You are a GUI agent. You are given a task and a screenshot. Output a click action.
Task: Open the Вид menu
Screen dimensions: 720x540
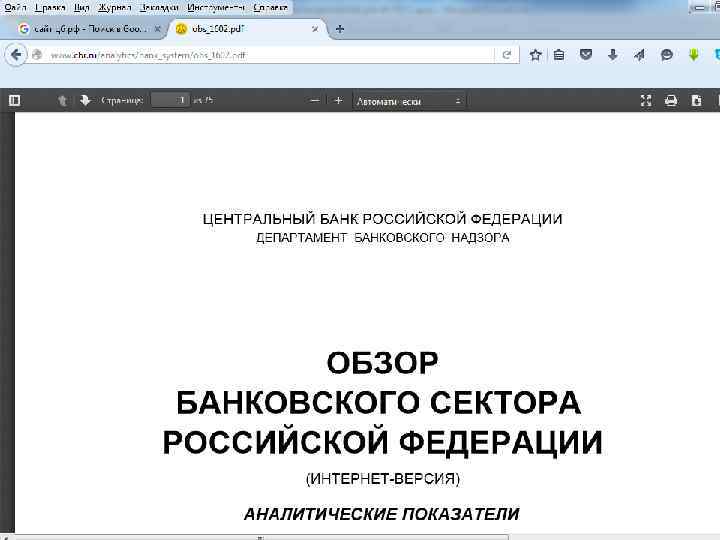tap(82, 7)
